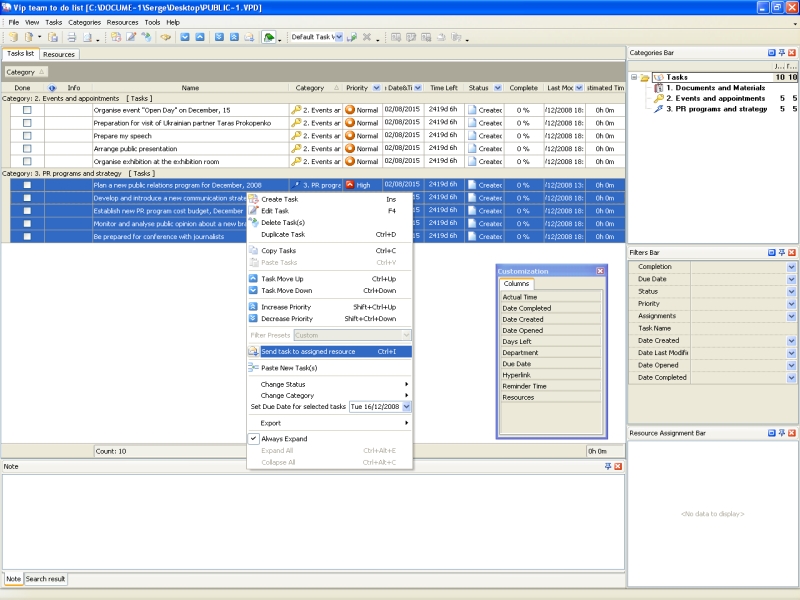Click the Decrease Priority icon
This screenshot has height=600, width=800.
254,319
